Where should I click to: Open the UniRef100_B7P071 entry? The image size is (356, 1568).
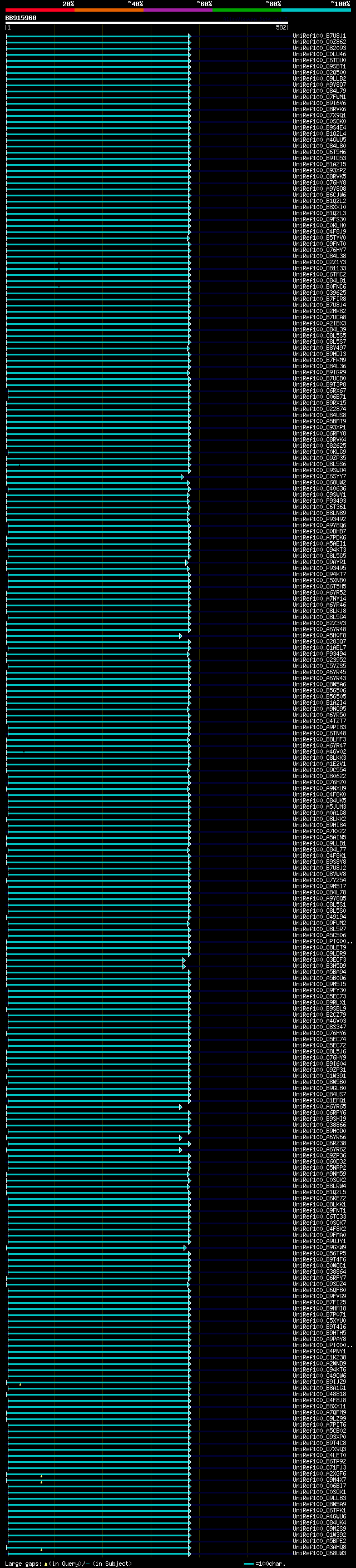pyautogui.click(x=319, y=1314)
